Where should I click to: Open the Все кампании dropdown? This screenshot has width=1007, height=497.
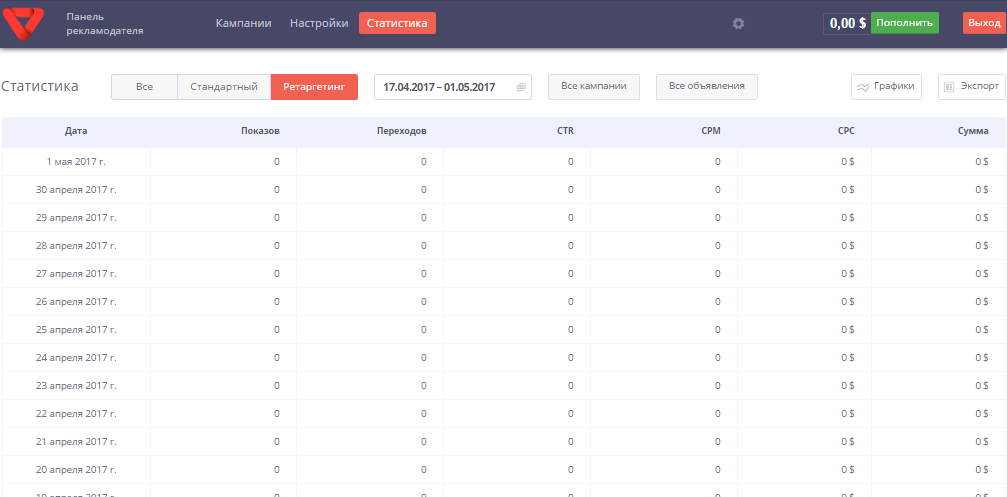coord(594,87)
